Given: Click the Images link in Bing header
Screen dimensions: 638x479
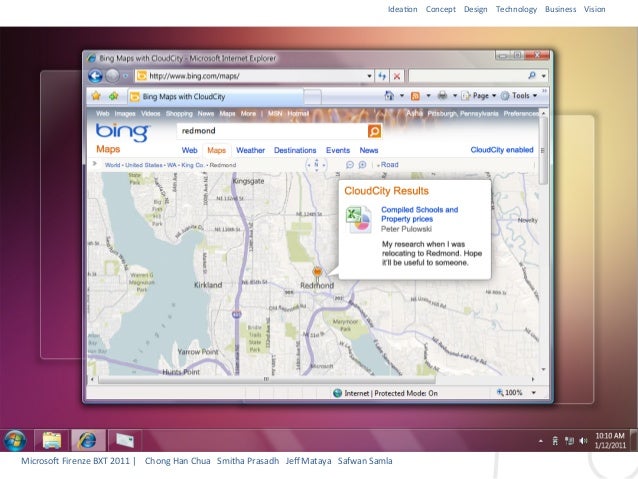Looking at the screenshot, I should click(x=125, y=114).
